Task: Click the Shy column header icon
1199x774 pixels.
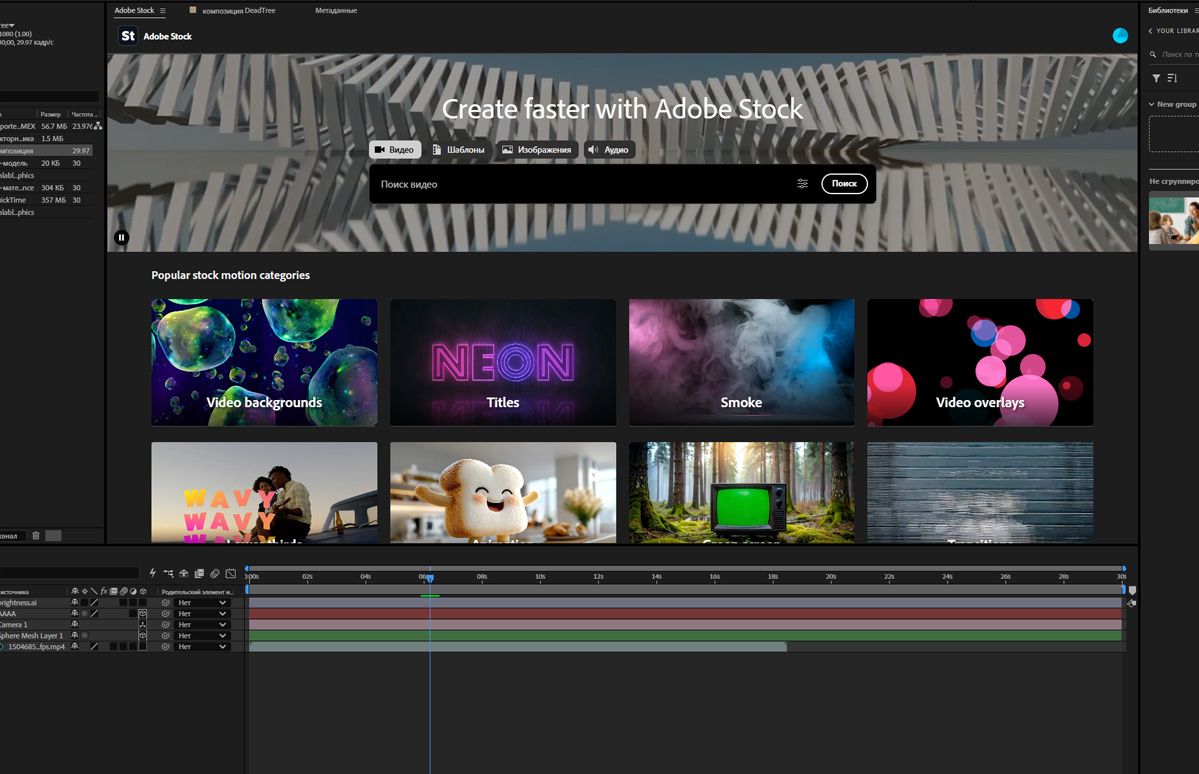Action: [74, 591]
